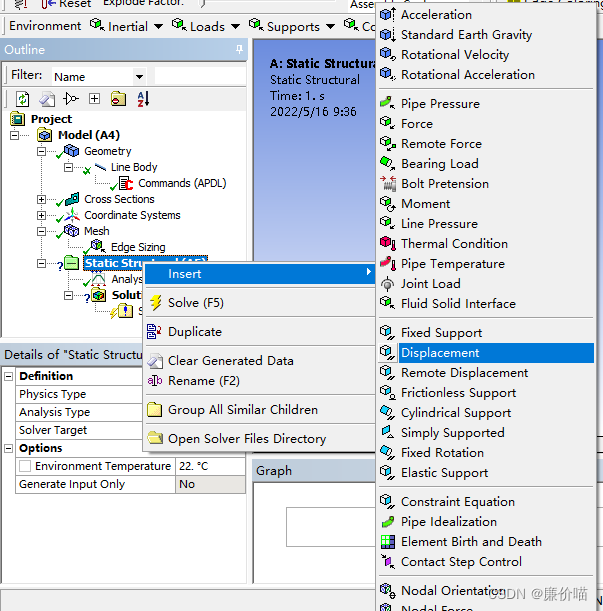Click the Pipe Idealization icon

click(387, 521)
